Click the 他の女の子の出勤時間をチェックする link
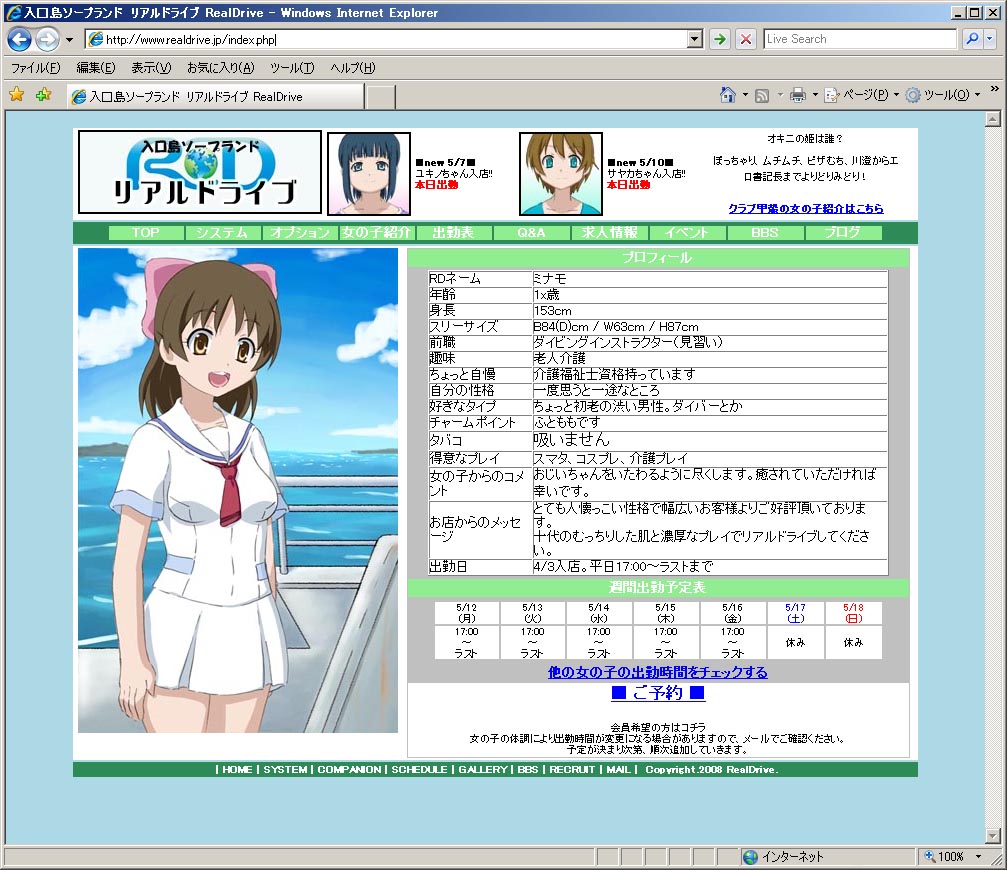 click(658, 672)
